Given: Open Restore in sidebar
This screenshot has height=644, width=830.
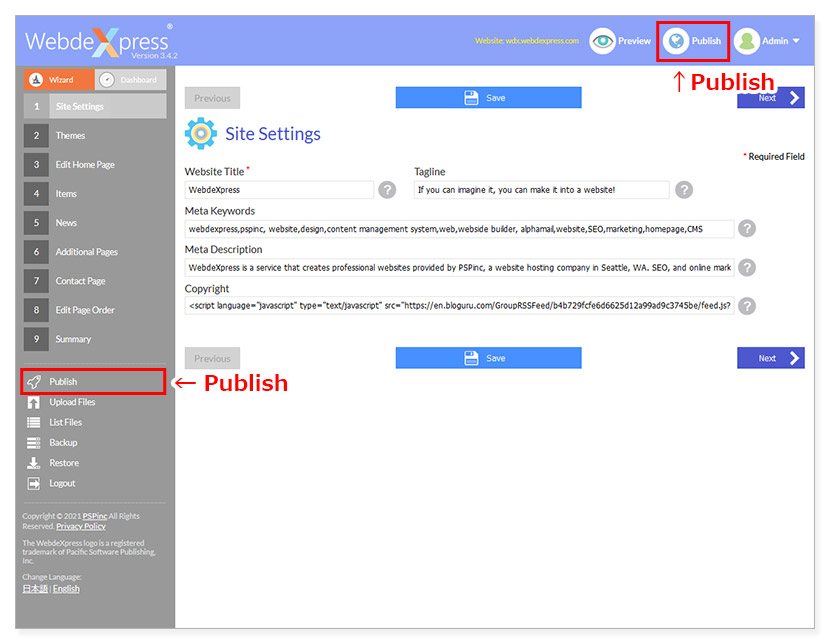Looking at the screenshot, I should [64, 463].
